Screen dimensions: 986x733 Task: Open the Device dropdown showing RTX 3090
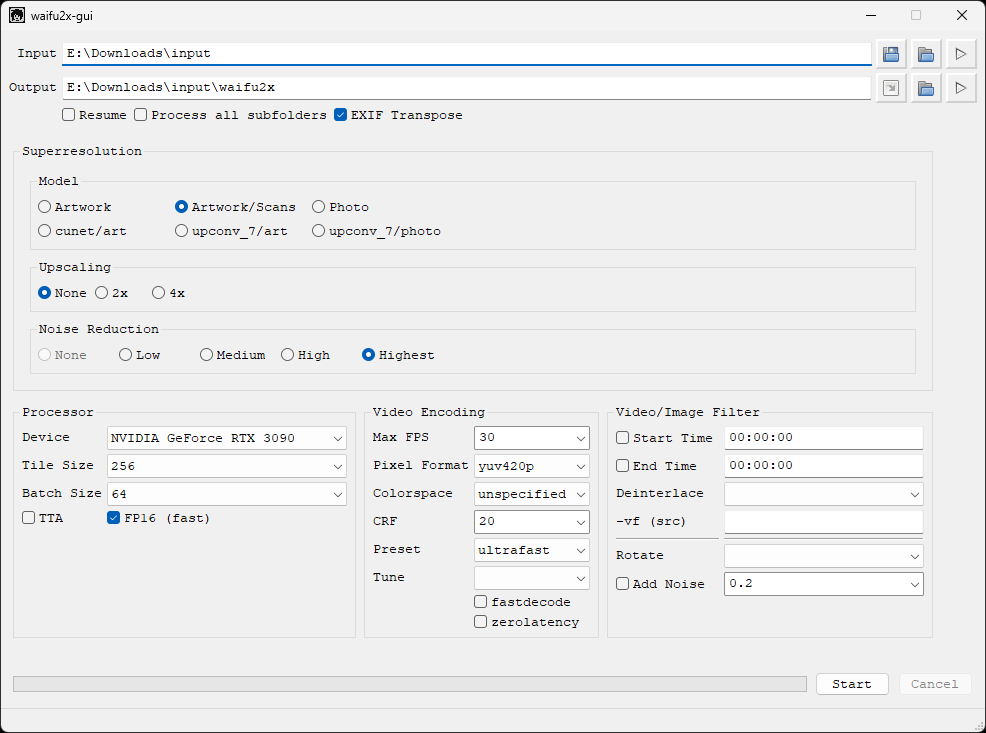[x=226, y=438]
